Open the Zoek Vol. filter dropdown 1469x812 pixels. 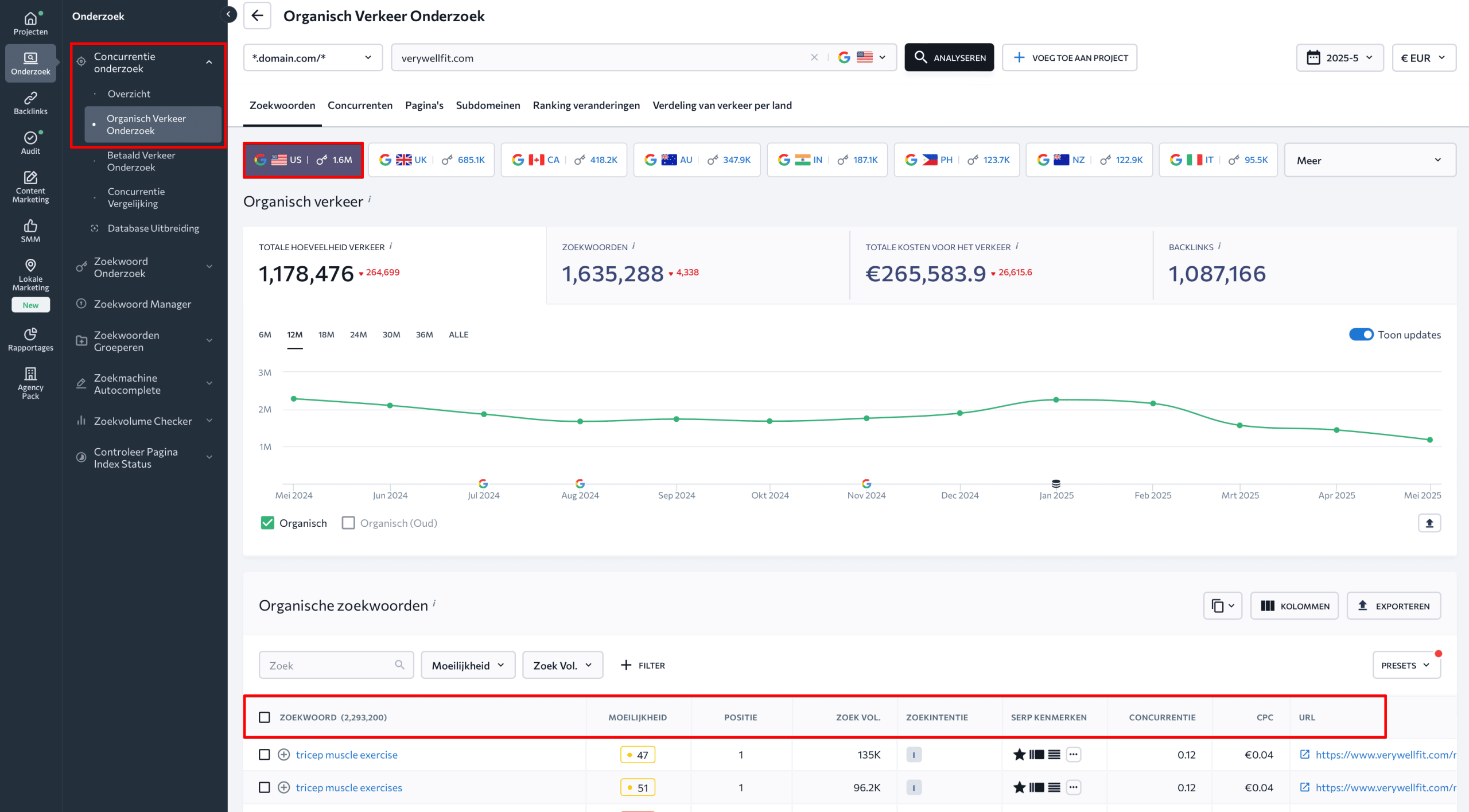(562, 665)
